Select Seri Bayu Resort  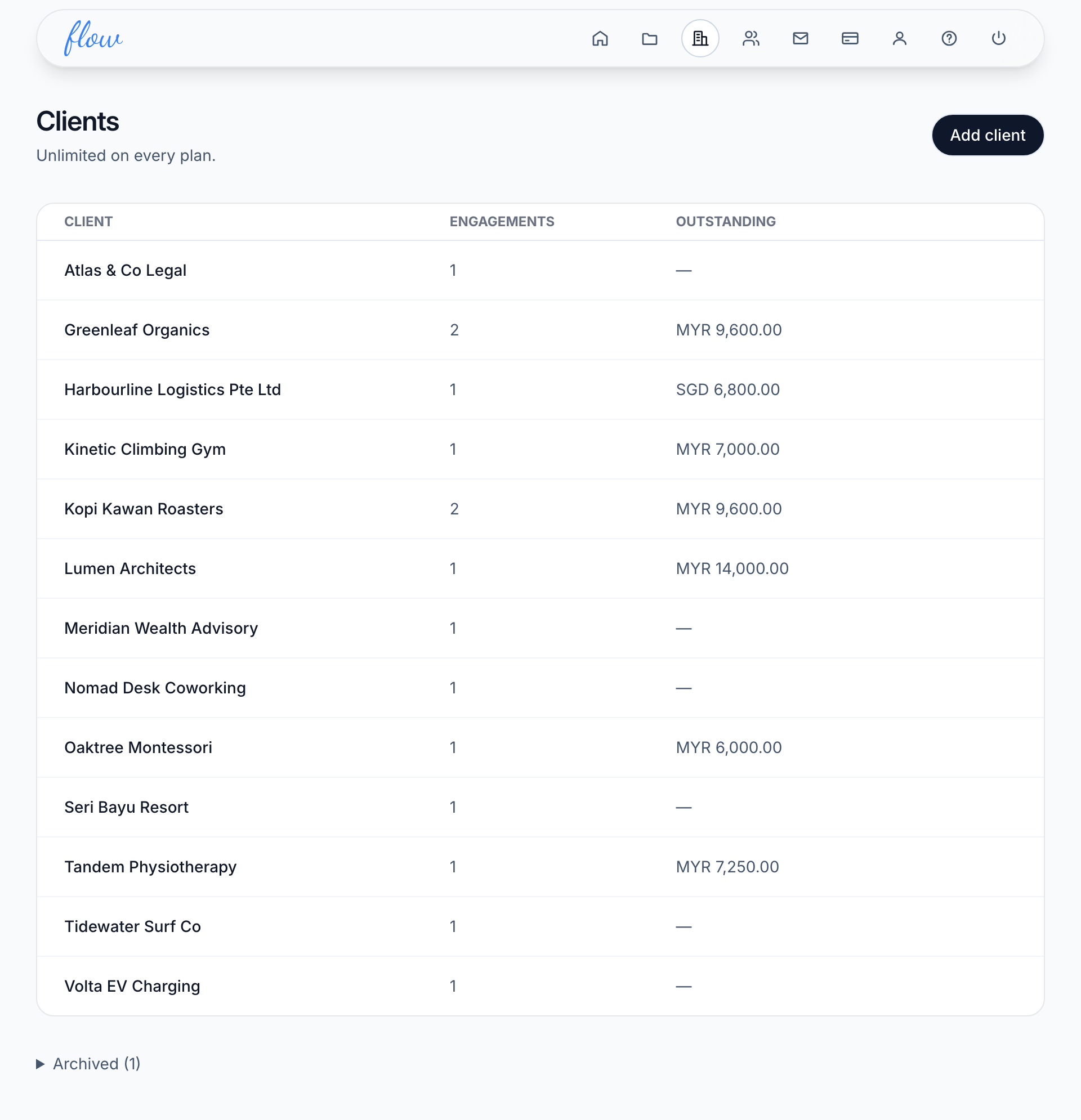click(x=126, y=808)
